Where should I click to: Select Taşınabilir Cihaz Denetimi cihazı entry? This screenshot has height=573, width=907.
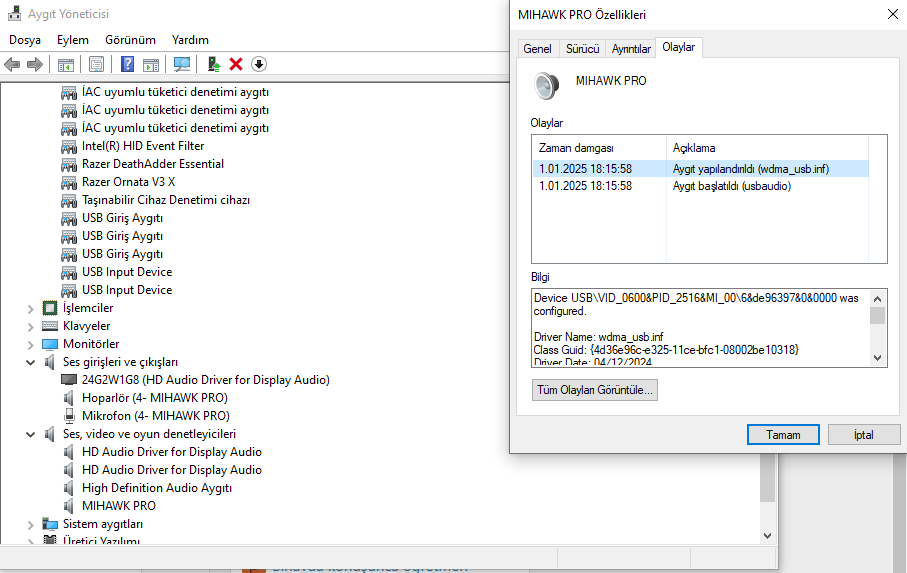(x=166, y=200)
